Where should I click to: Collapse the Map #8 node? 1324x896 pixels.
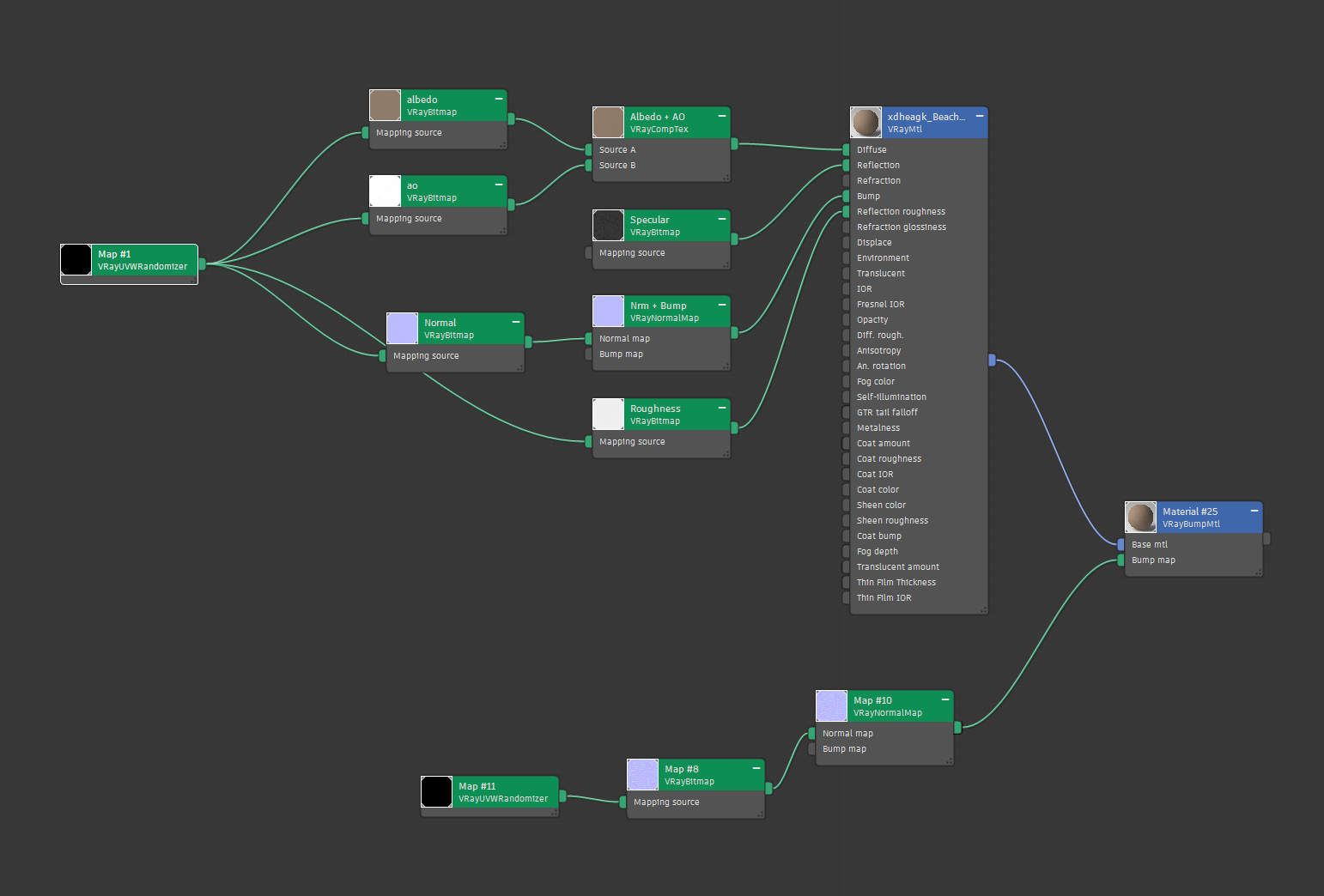point(756,768)
